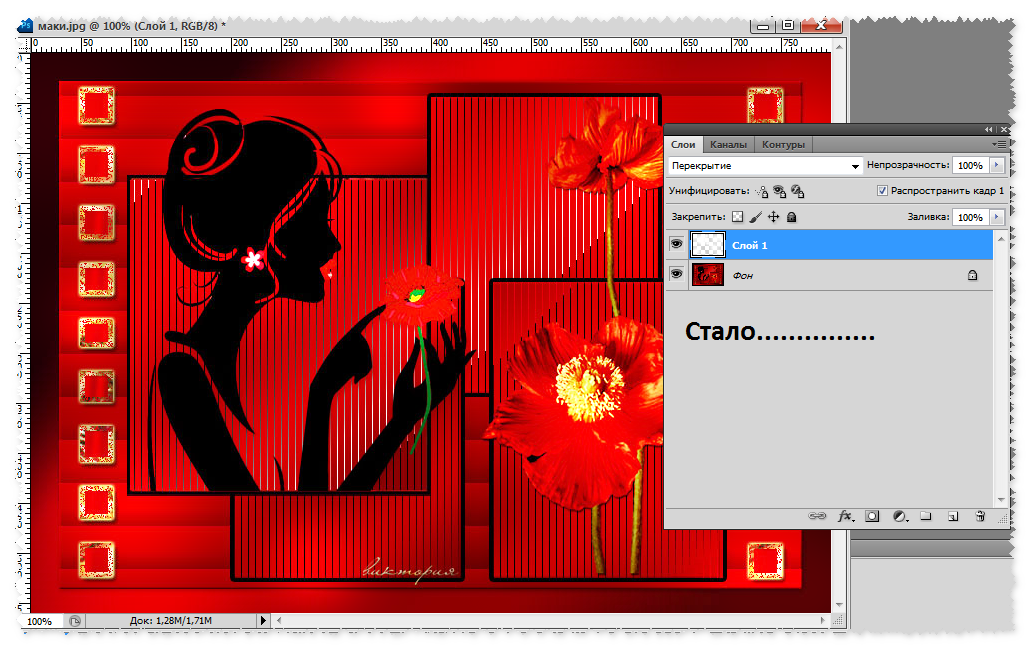Open the Перекрытие blend mode dropdown

(x=765, y=166)
